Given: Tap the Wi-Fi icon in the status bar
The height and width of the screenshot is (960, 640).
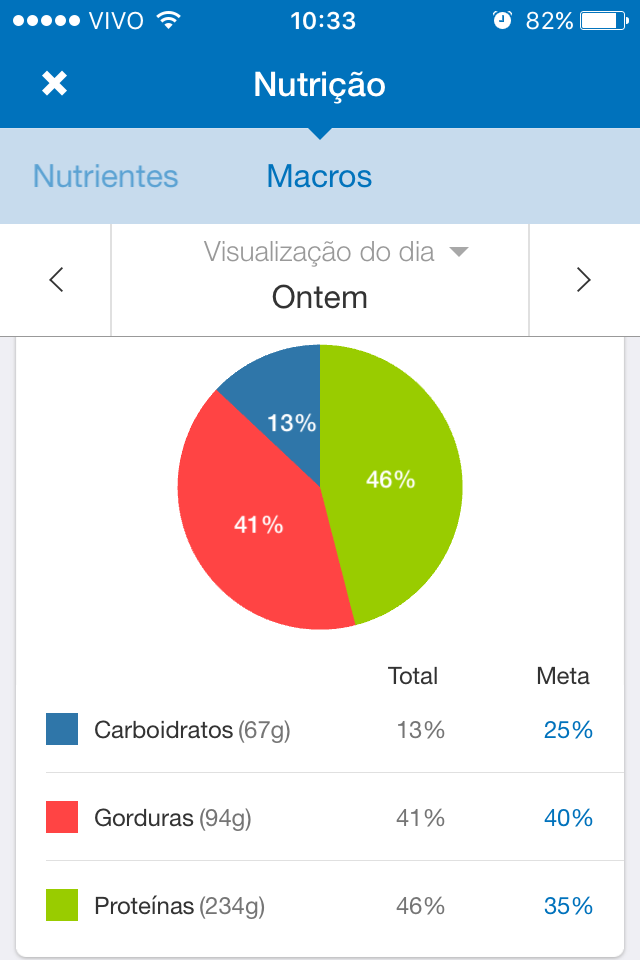Looking at the screenshot, I should click(x=168, y=20).
